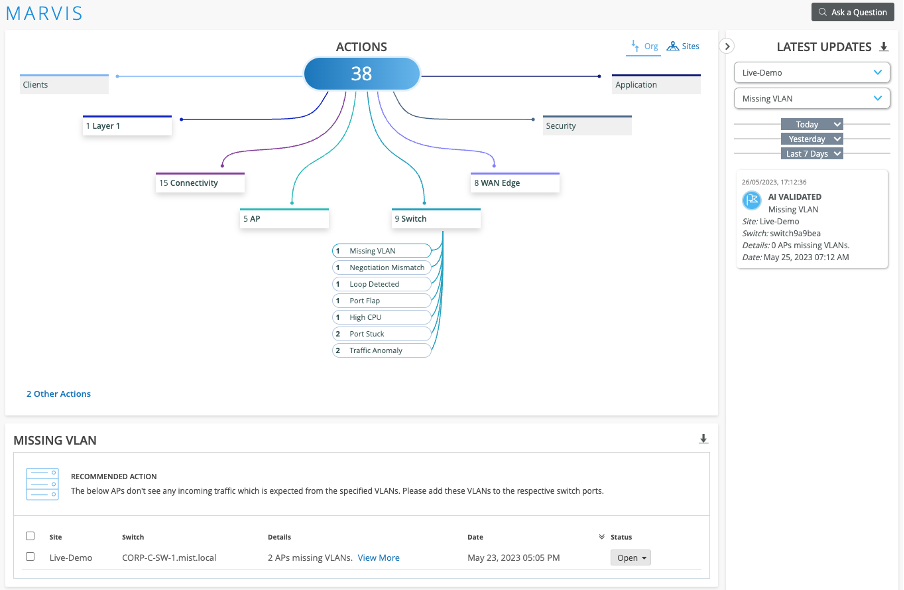904x590 pixels.
Task: Open the Live-Demo site dropdown
Action: [x=811, y=73]
